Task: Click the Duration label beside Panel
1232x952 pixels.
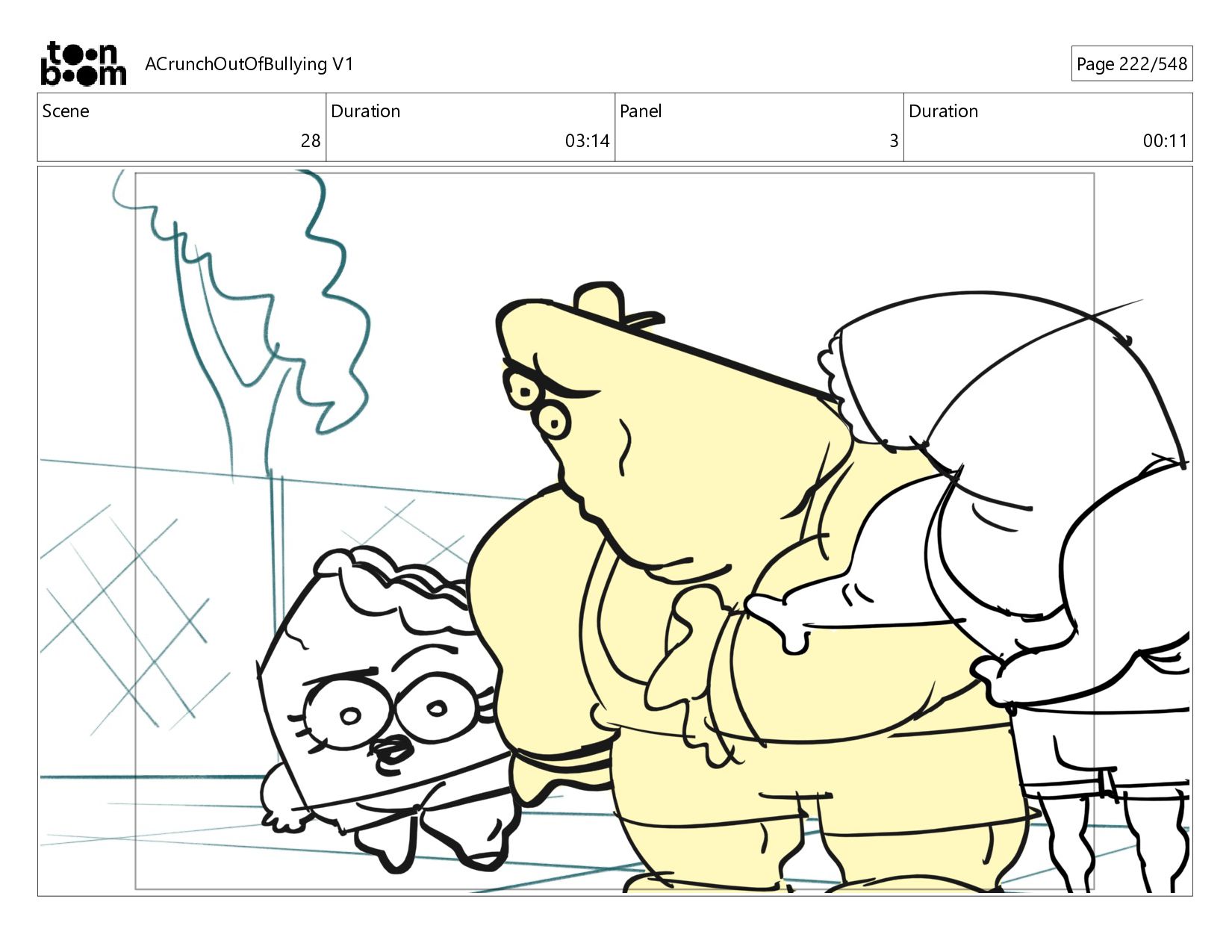Action: pyautogui.click(x=943, y=111)
